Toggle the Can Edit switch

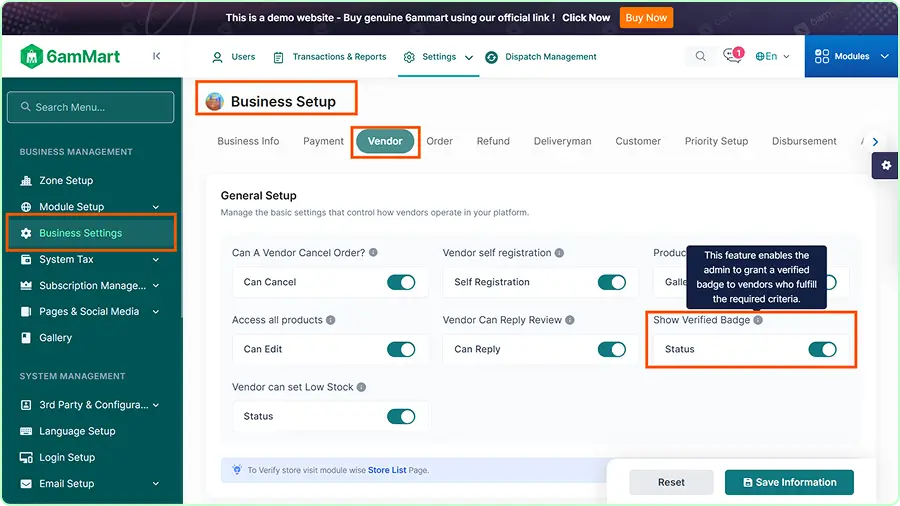pos(401,349)
